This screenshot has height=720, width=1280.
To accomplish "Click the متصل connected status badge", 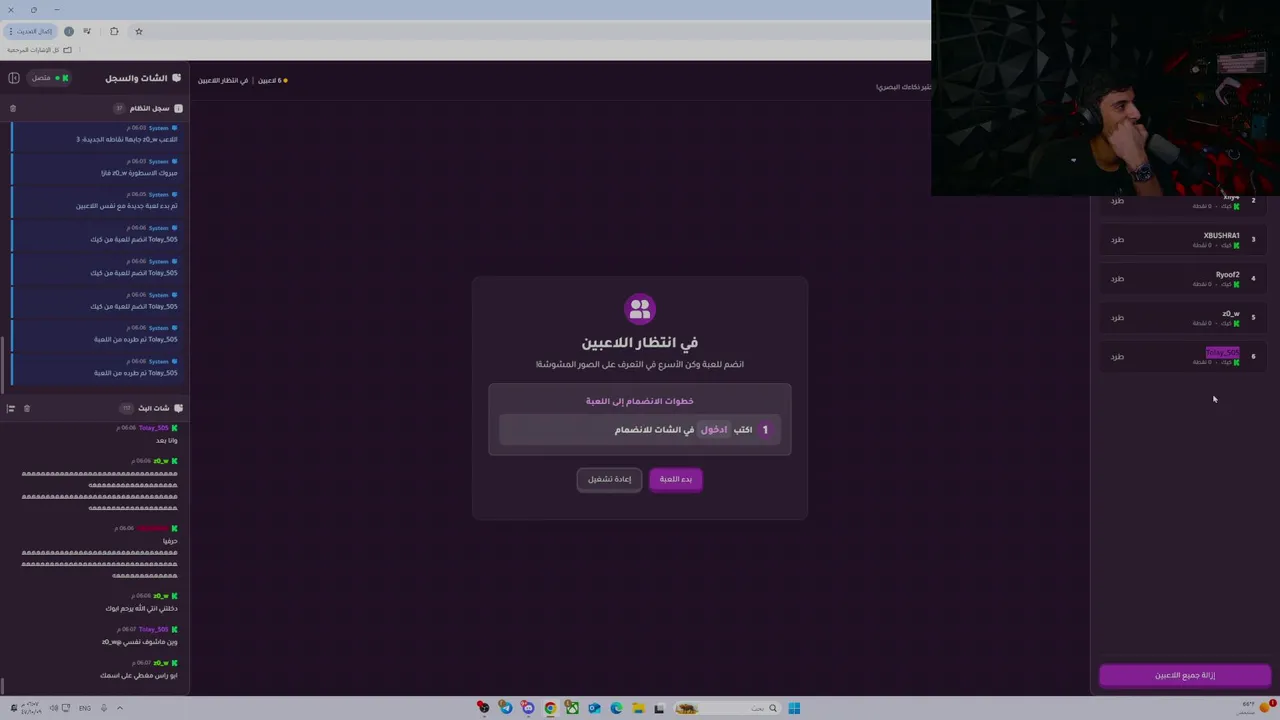I will click(x=49, y=78).
